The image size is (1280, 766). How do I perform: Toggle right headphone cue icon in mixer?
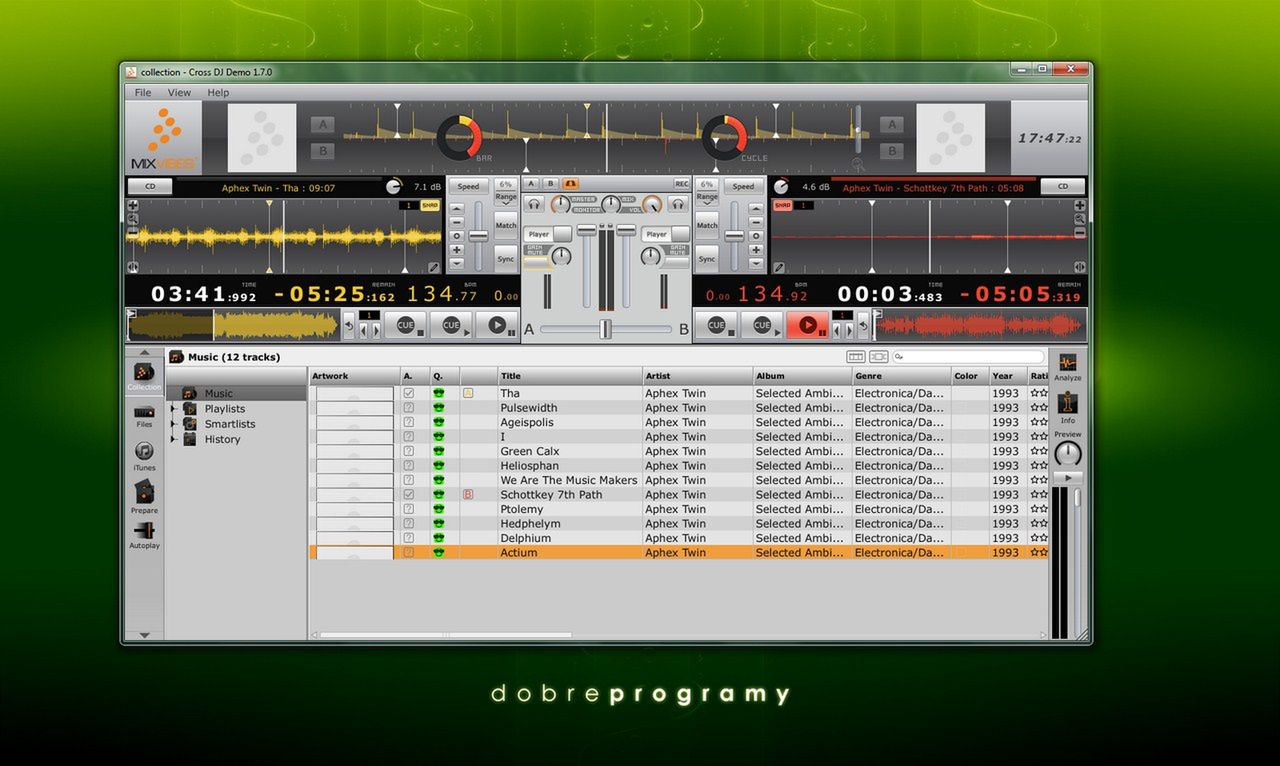click(678, 204)
